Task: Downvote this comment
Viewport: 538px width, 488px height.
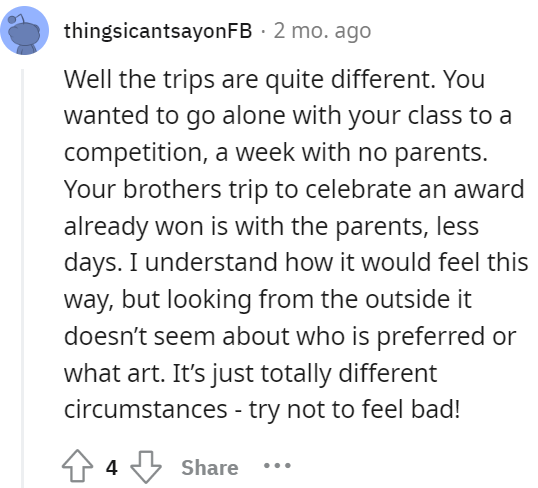Action: 146,467
